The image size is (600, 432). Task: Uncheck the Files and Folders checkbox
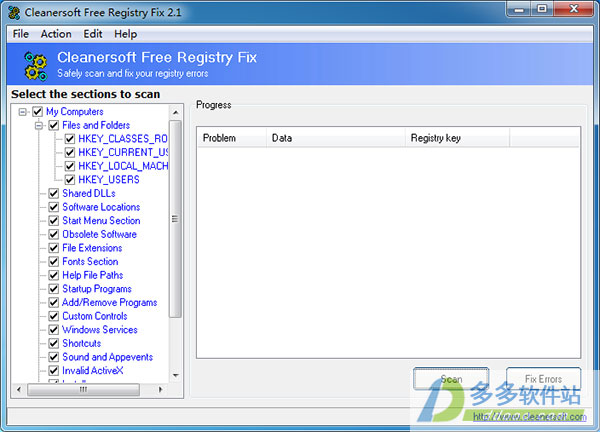coord(54,125)
